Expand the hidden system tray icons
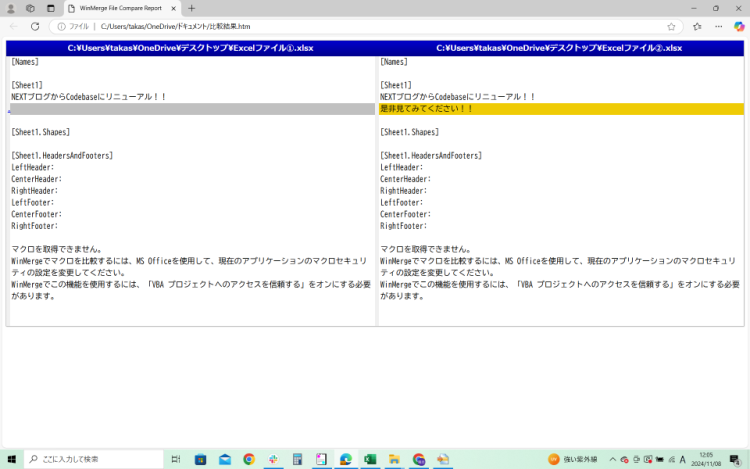Viewport: 750px width, 469px height. 612,459
